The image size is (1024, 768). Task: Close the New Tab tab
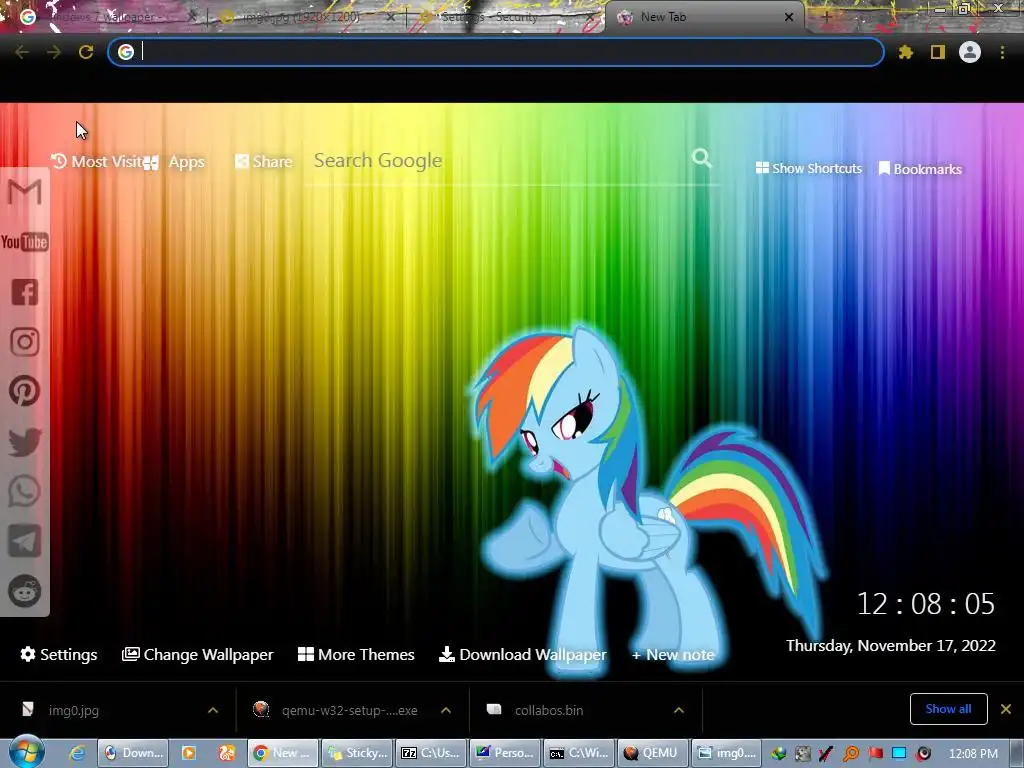click(789, 17)
